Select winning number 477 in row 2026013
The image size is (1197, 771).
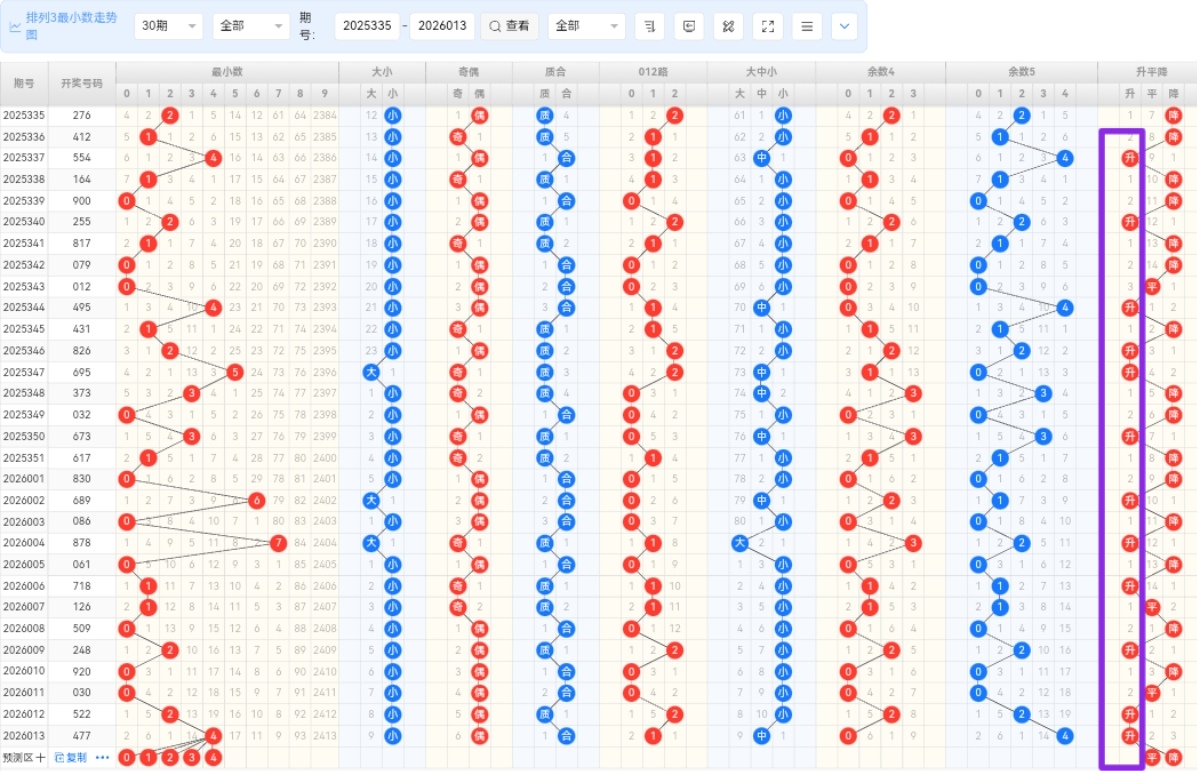tap(82, 736)
